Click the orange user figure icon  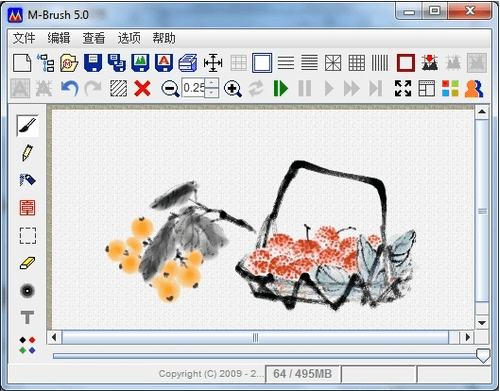(x=474, y=88)
